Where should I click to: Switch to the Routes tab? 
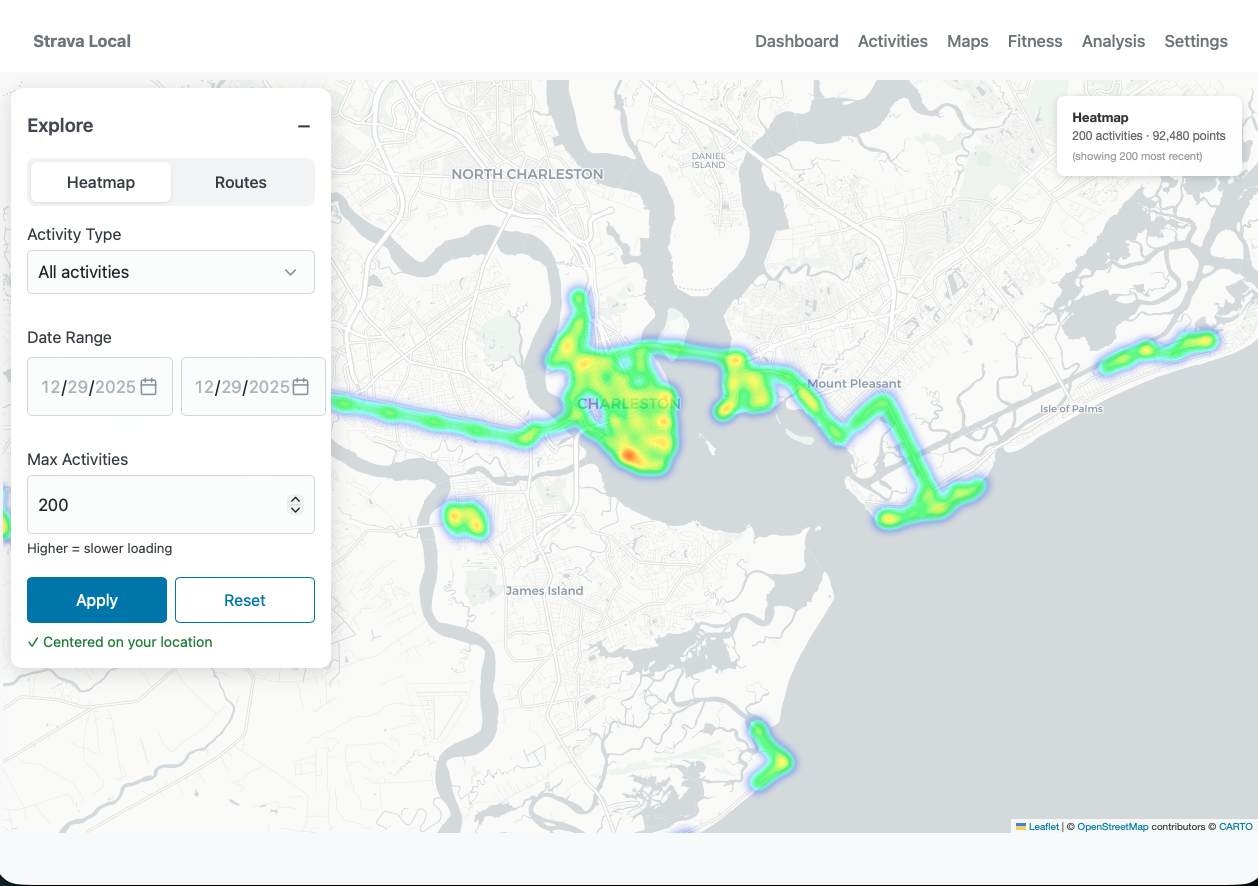coord(240,182)
